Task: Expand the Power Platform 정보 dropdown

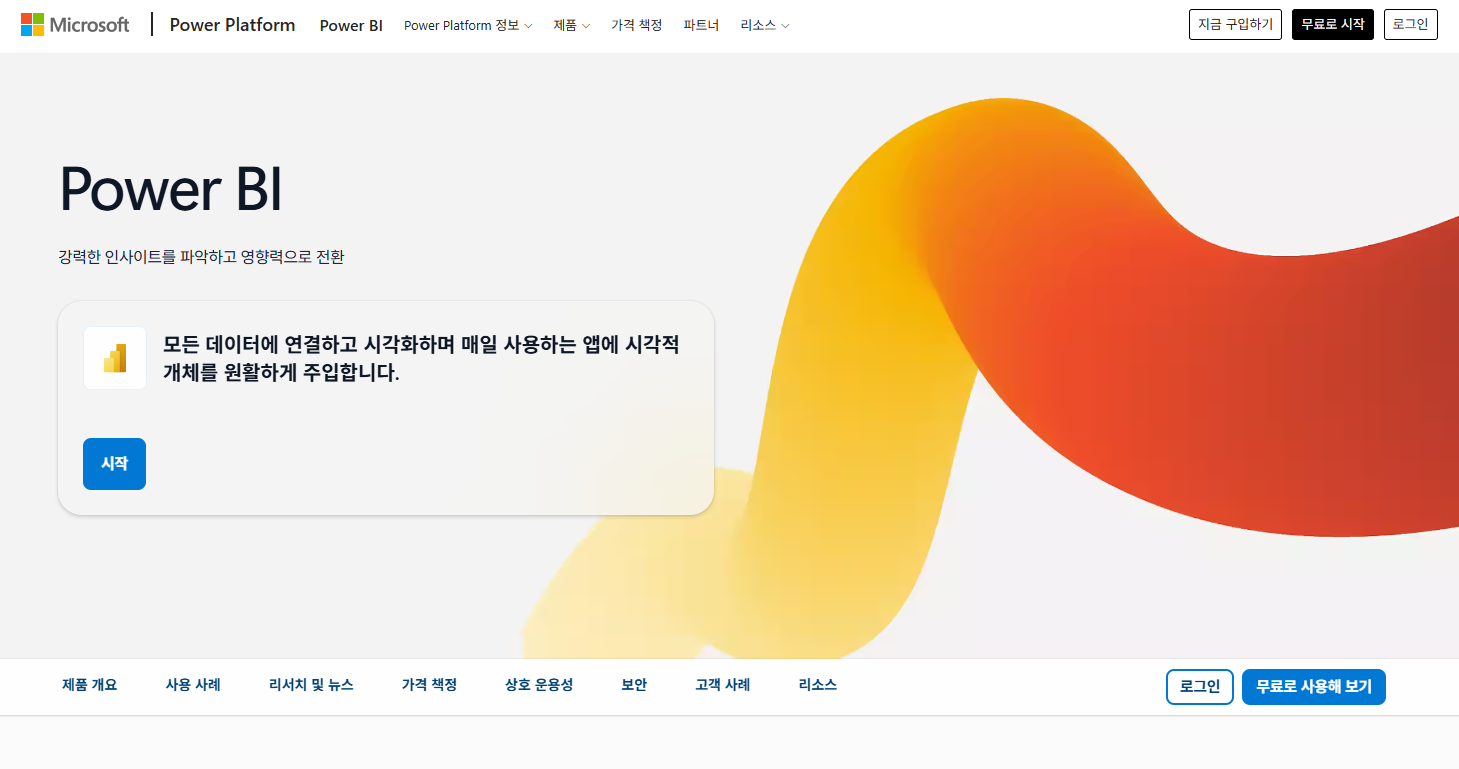Action: (468, 25)
